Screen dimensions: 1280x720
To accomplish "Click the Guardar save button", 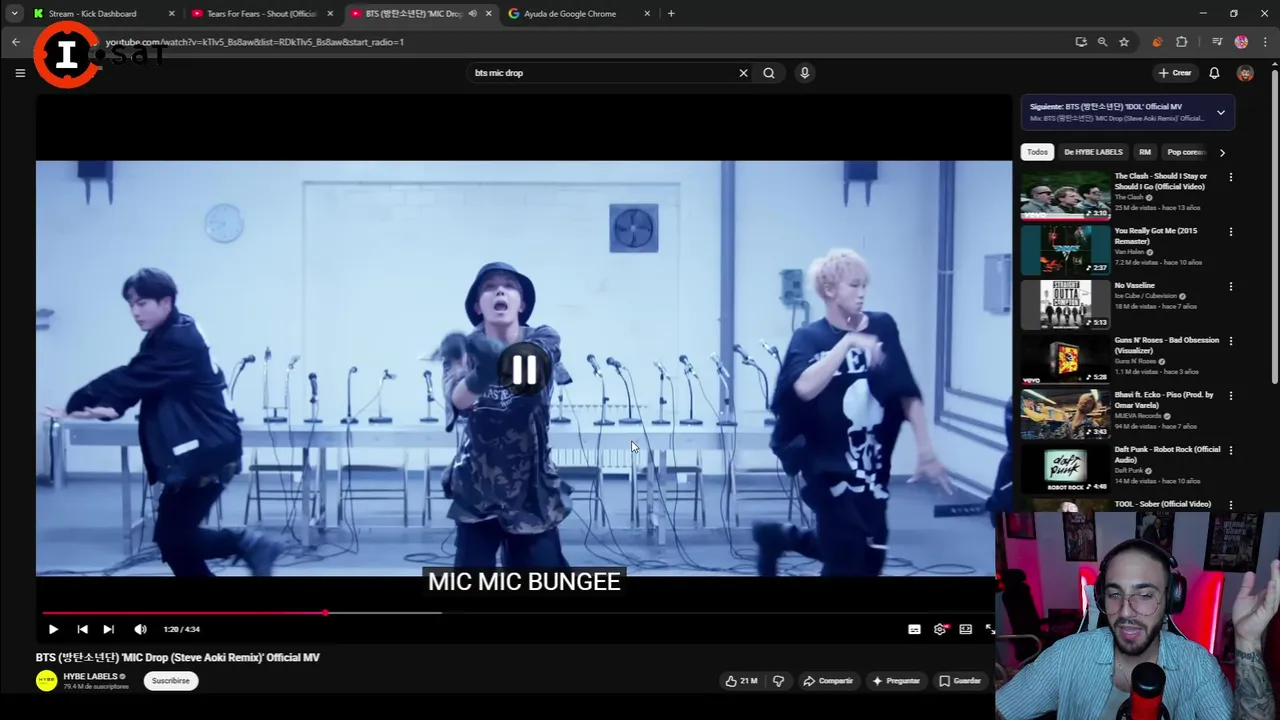I will pos(960,681).
